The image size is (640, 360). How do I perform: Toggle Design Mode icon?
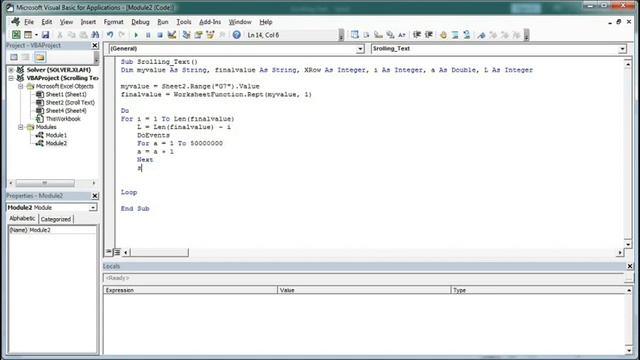coord(172,35)
